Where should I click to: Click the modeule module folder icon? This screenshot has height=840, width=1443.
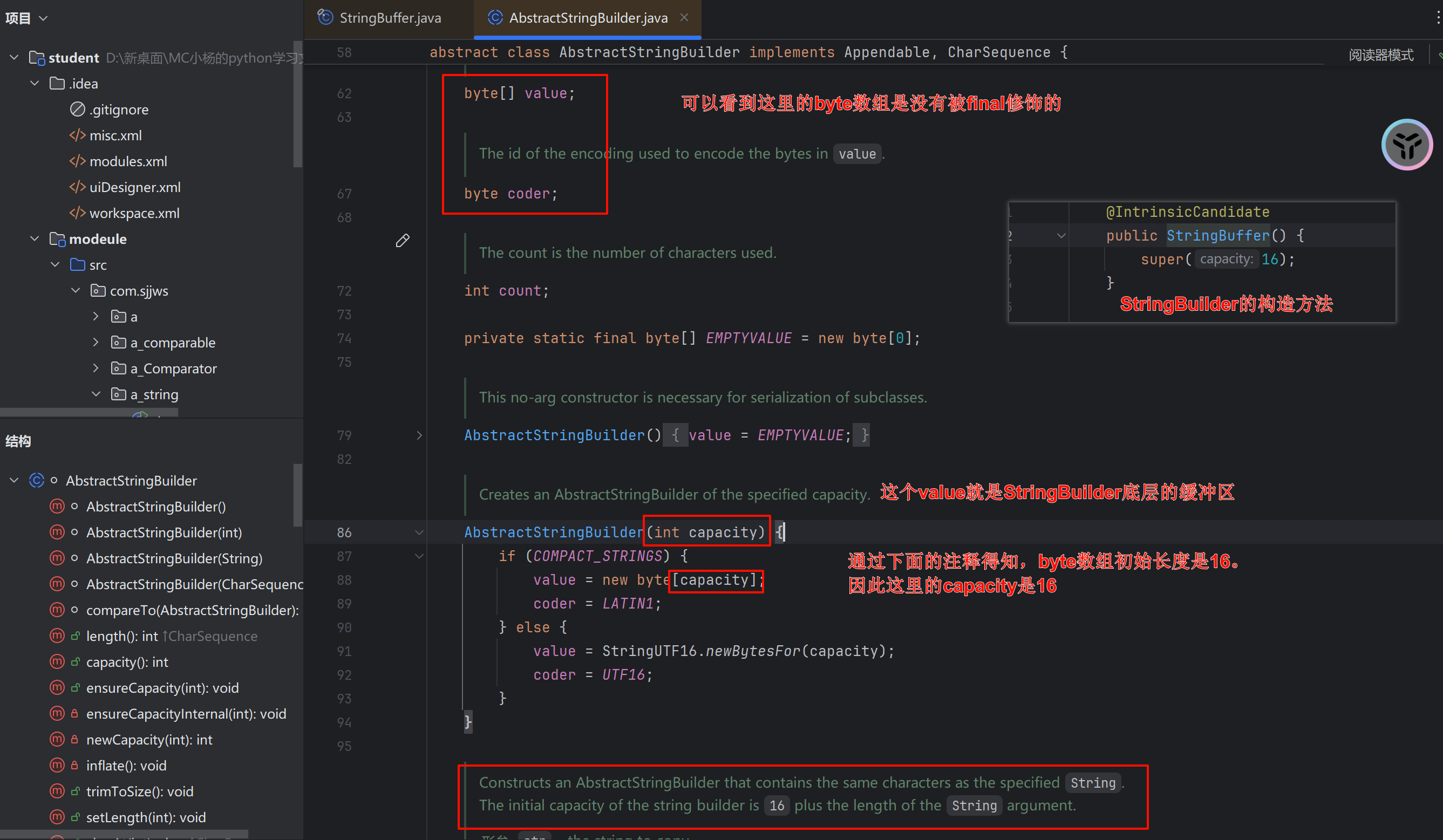coord(57,239)
